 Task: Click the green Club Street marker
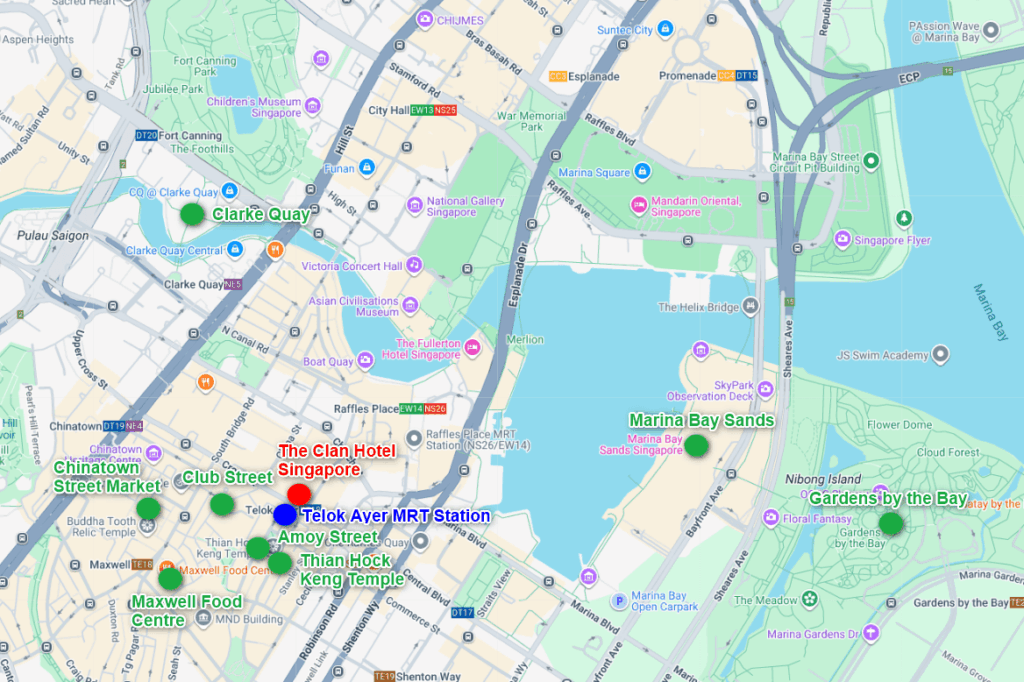pos(222,504)
